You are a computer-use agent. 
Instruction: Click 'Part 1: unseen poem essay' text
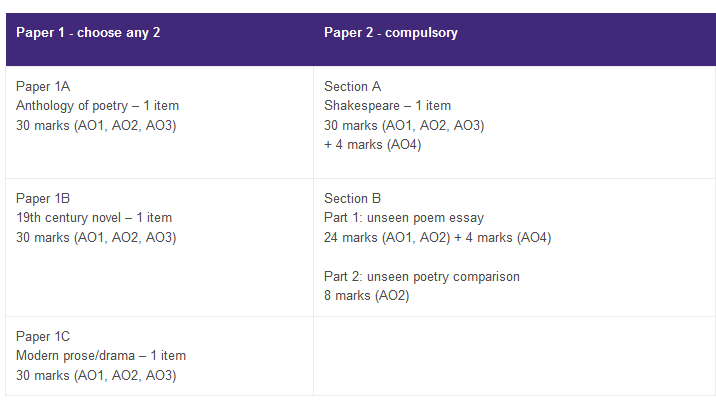pos(402,218)
